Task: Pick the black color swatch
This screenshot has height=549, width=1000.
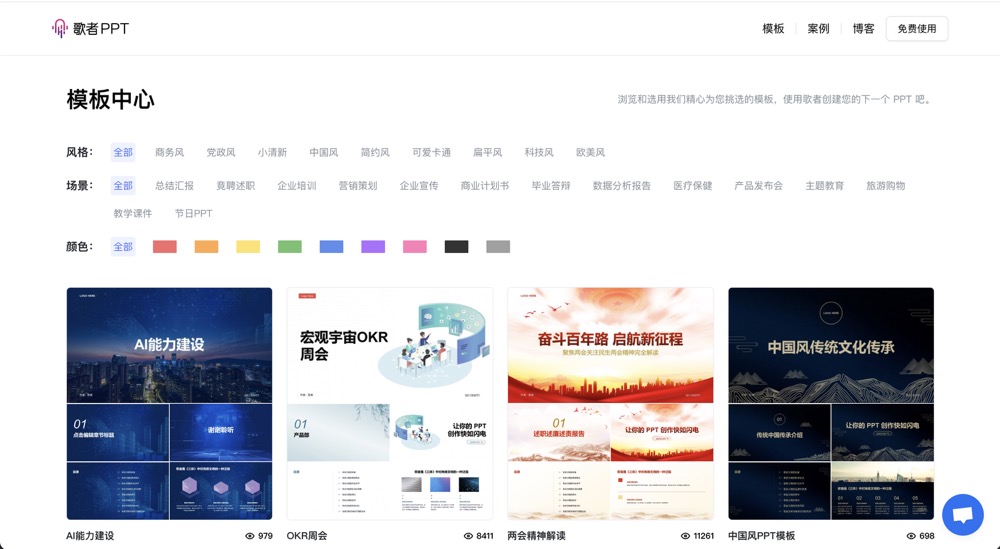Action: pos(457,247)
